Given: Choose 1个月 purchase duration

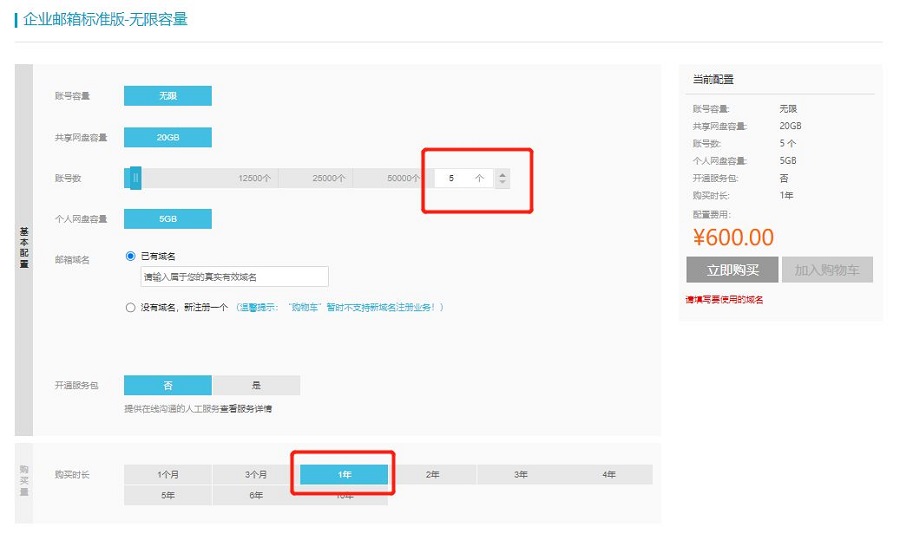Looking at the screenshot, I should 168,475.
